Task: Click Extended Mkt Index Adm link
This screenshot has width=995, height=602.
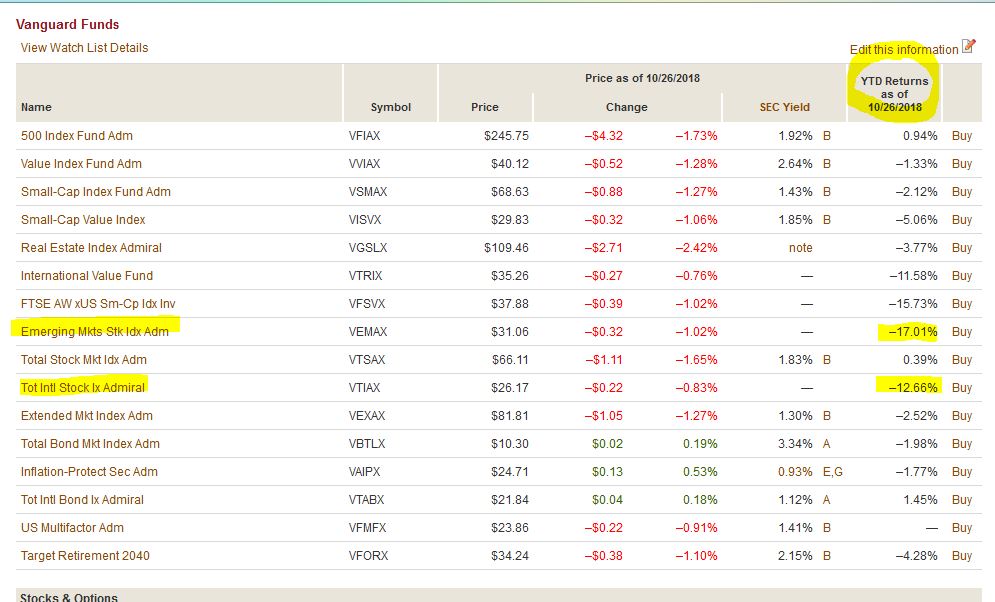Action: (x=87, y=416)
